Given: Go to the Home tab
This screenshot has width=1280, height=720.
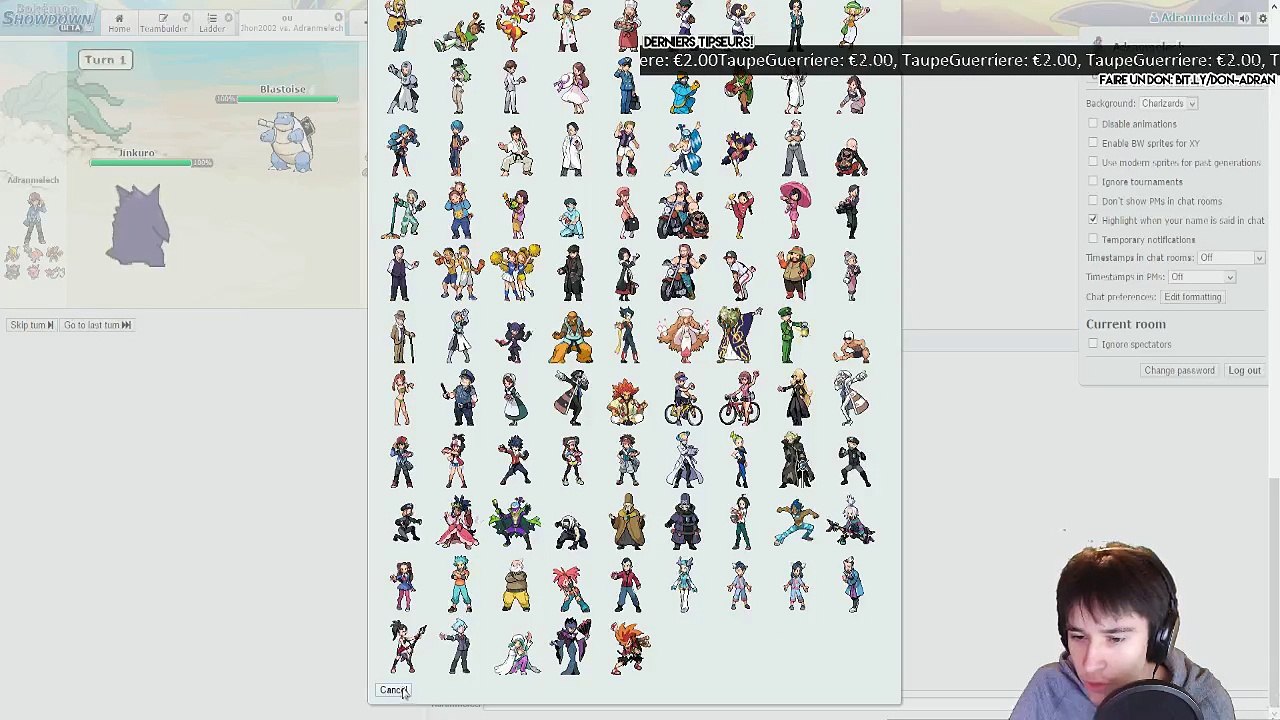Looking at the screenshot, I should point(119,22).
